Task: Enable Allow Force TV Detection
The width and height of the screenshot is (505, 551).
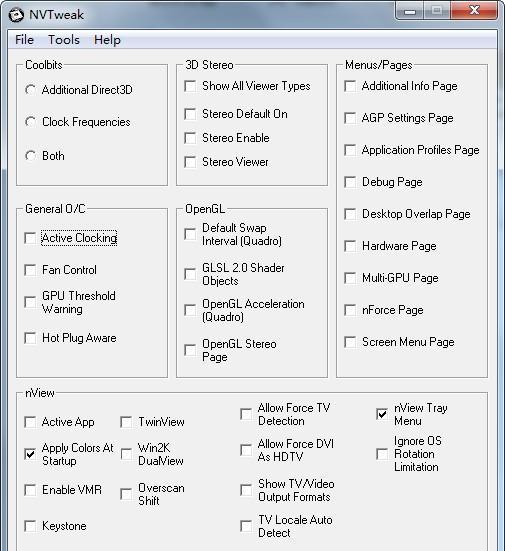Action: (x=246, y=414)
